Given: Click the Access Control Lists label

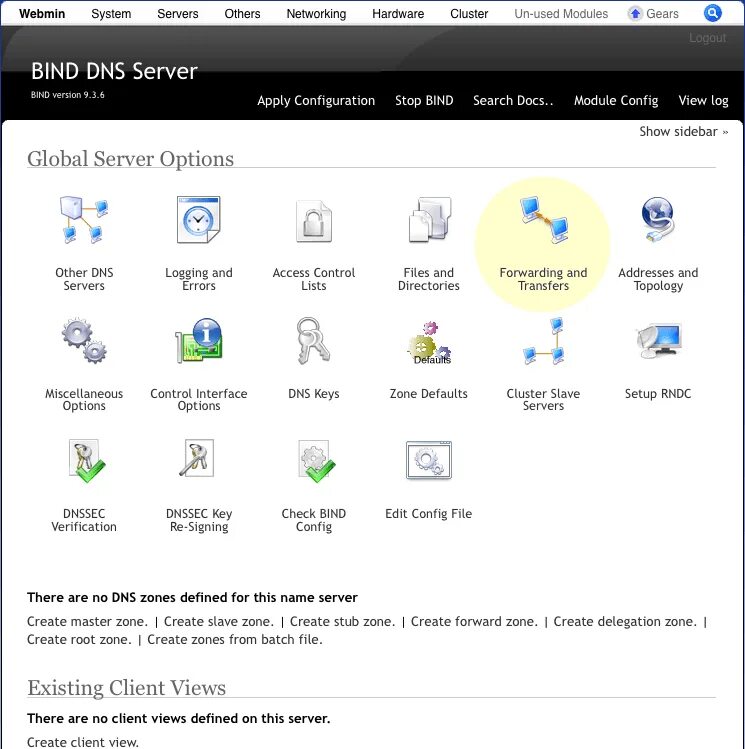Looking at the screenshot, I should pos(314,279).
